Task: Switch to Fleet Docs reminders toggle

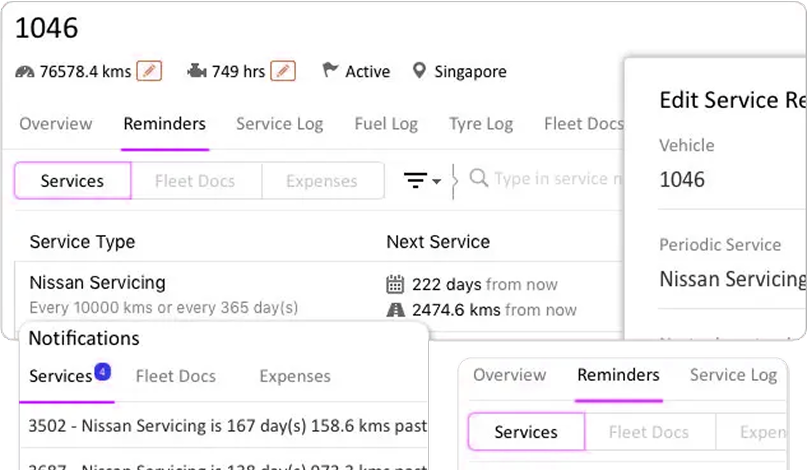Action: (195, 181)
